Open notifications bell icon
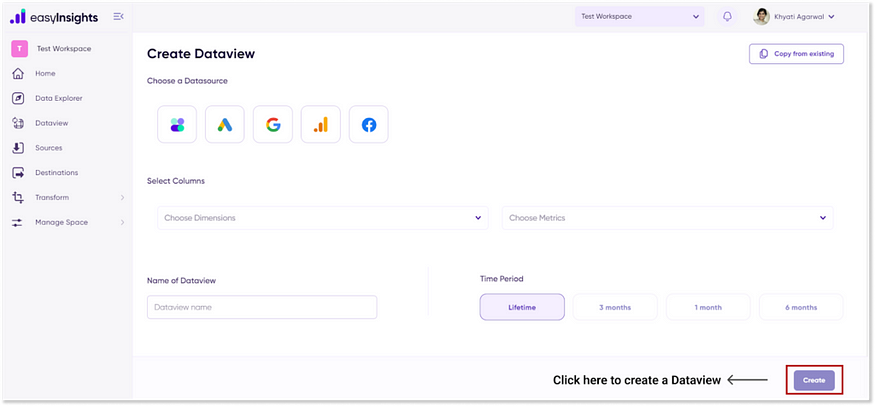Screen dimensions: 875x406 [x=727, y=17]
